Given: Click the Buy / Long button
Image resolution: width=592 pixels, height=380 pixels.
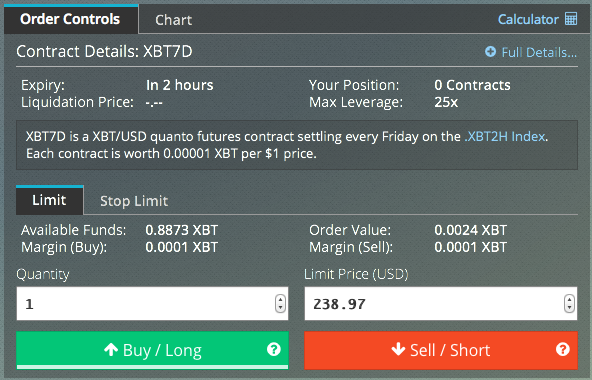Looking at the screenshot, I should (x=152, y=350).
